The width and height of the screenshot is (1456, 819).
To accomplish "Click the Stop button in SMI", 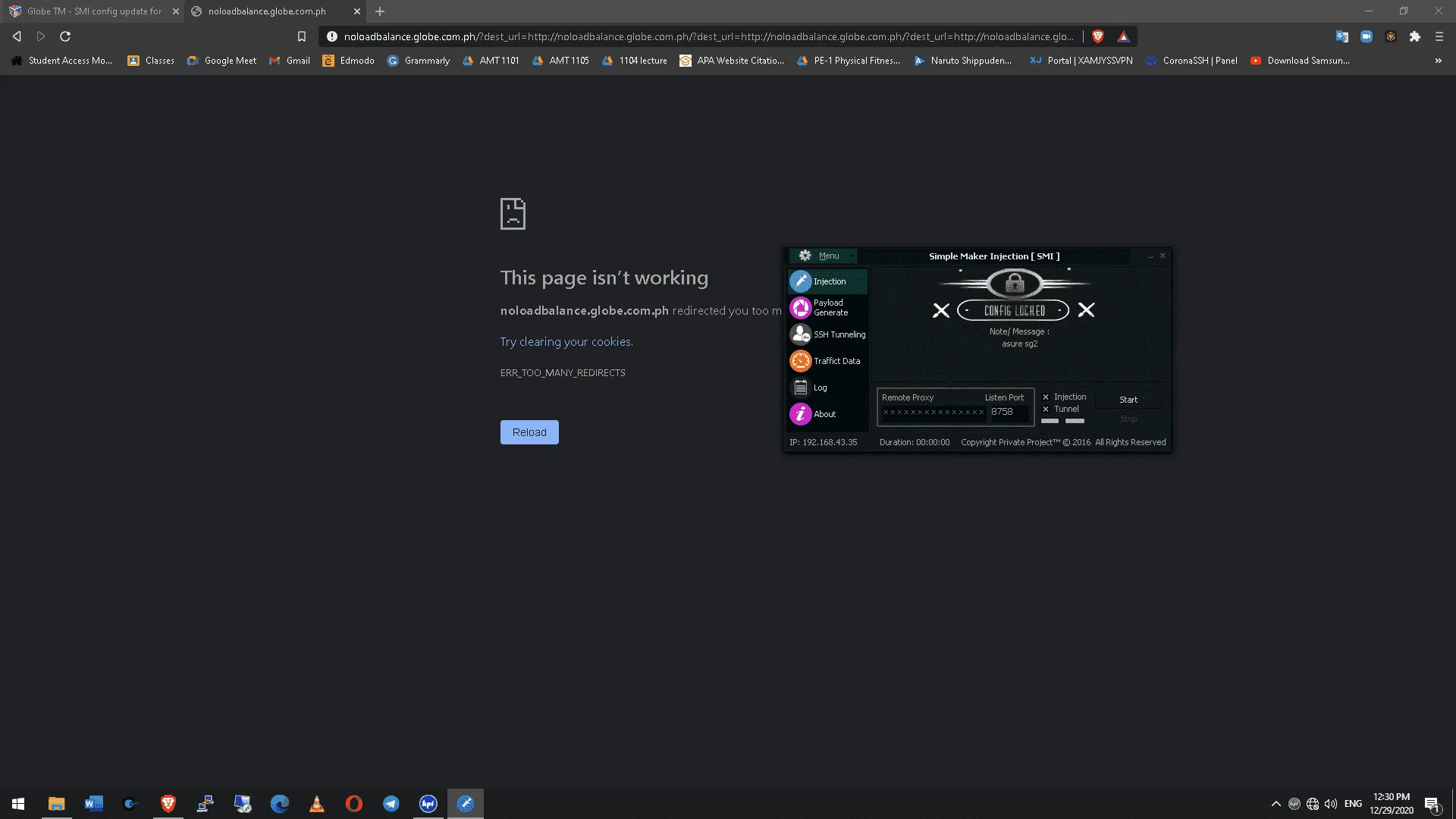I will [1128, 419].
